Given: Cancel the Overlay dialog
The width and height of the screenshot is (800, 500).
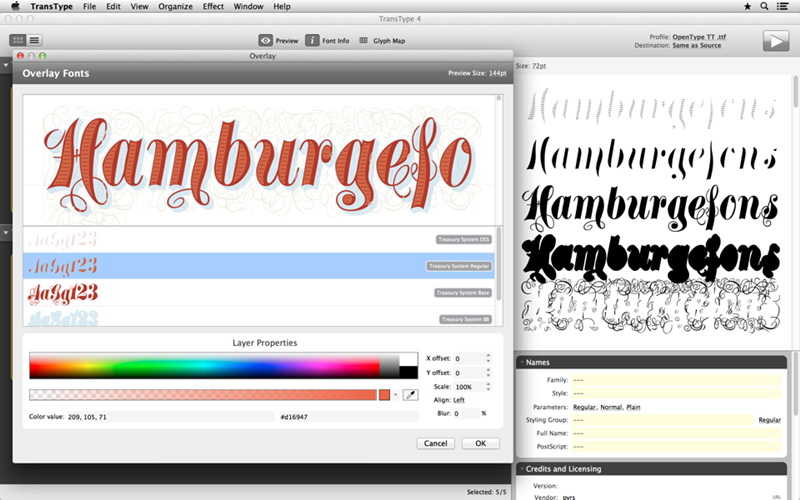Looking at the screenshot, I should (435, 443).
